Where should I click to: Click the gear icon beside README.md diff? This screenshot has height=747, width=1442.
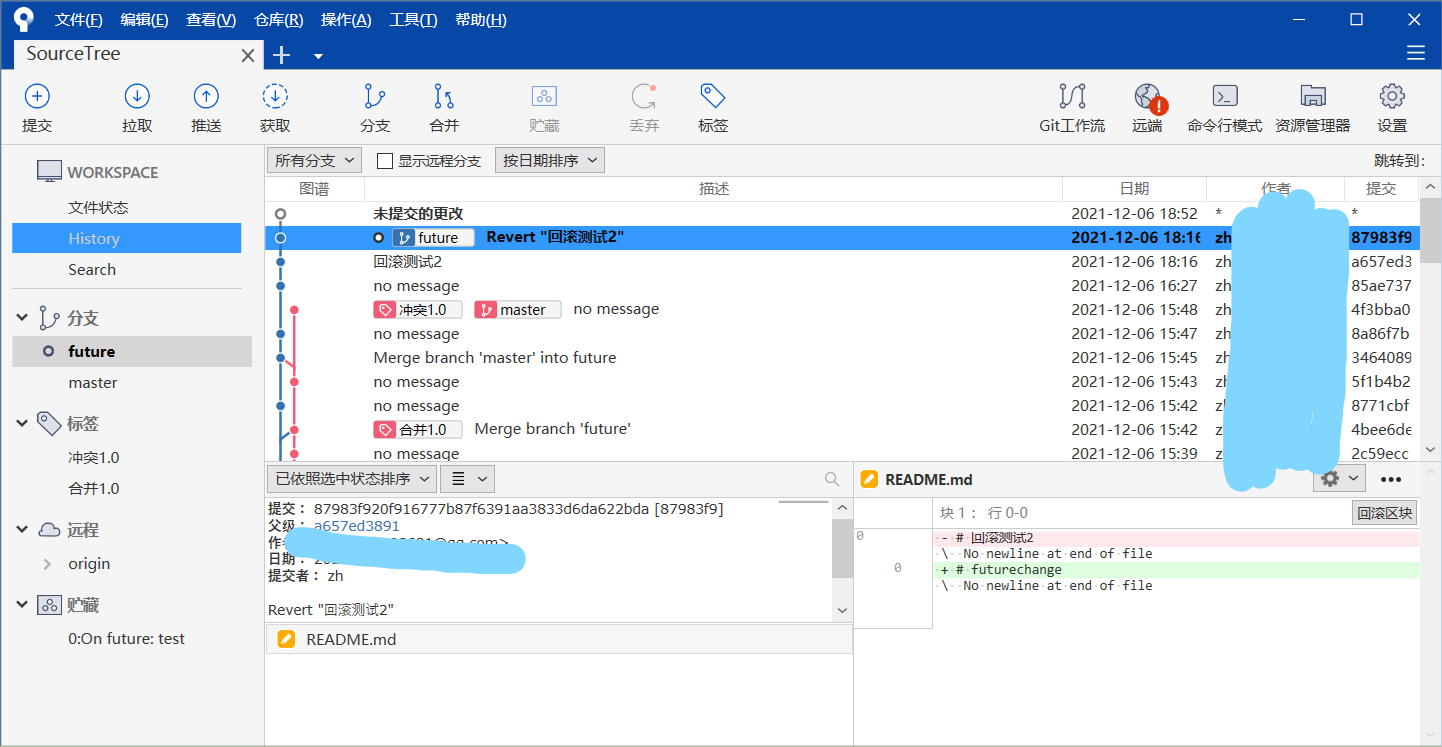pyautogui.click(x=1339, y=478)
